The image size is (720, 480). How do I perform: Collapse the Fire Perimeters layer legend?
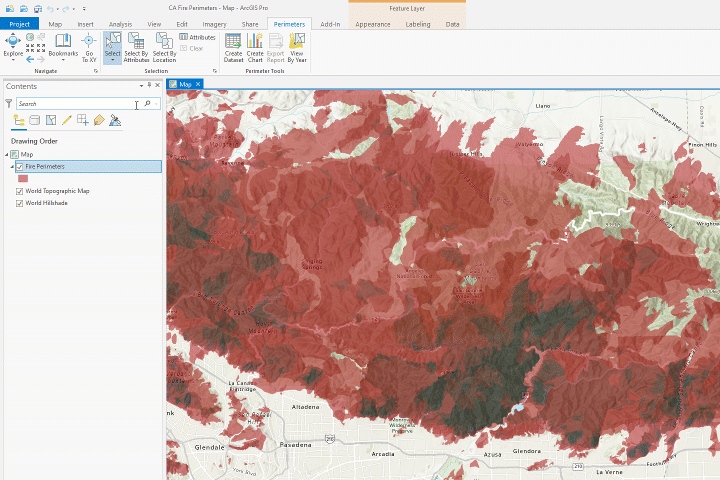pyautogui.click(x=12, y=167)
